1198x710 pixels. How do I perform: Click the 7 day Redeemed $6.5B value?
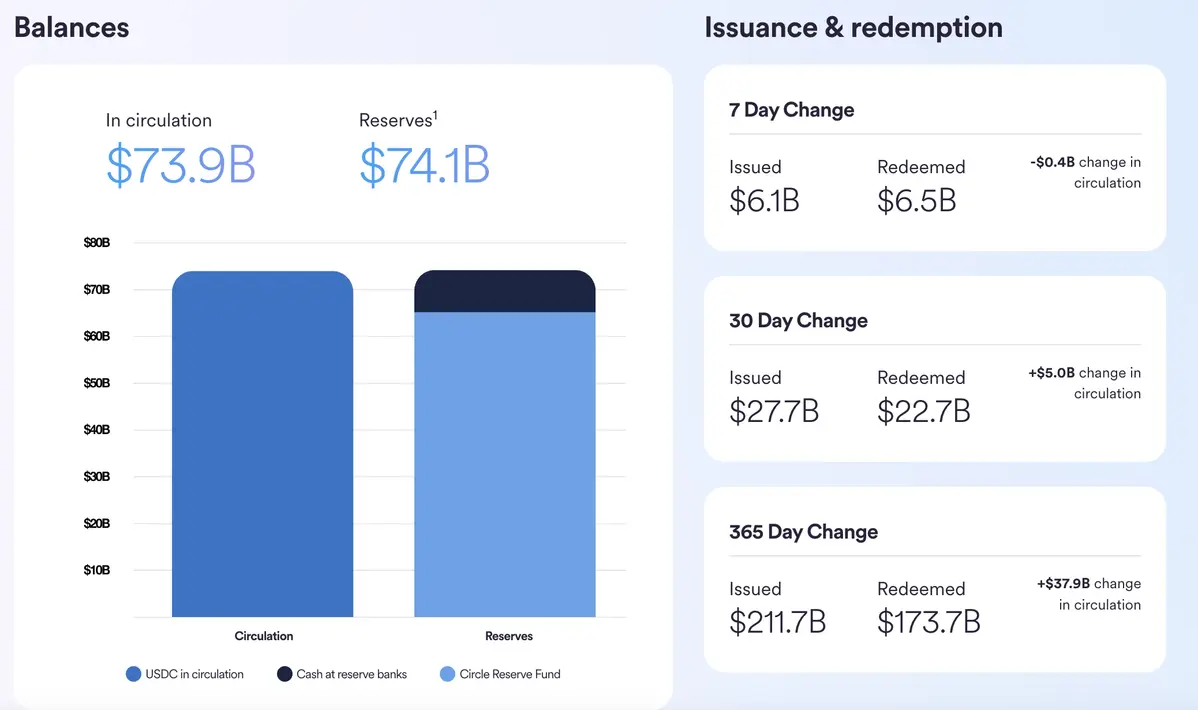pos(916,200)
